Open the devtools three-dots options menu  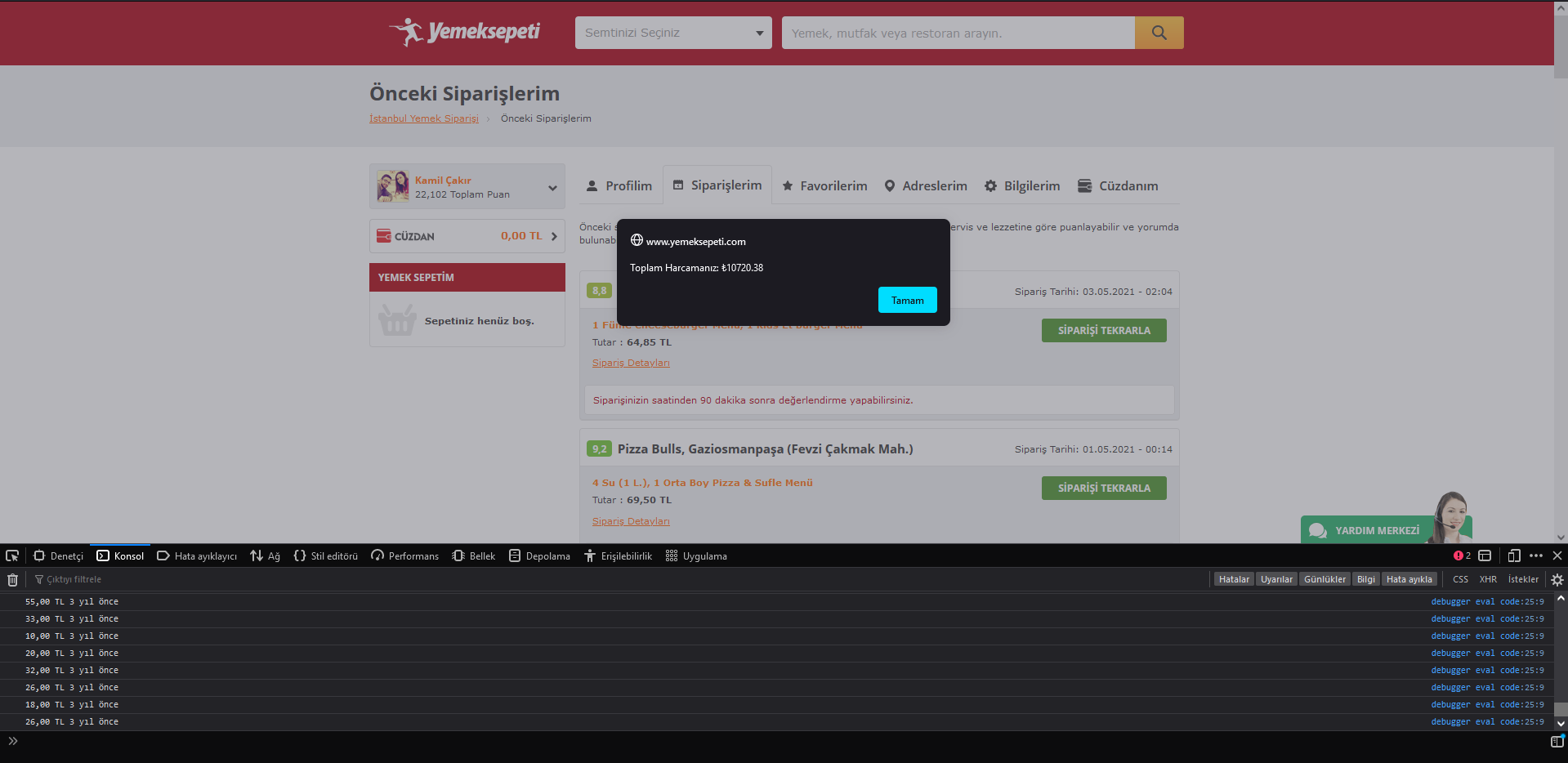click(1536, 556)
